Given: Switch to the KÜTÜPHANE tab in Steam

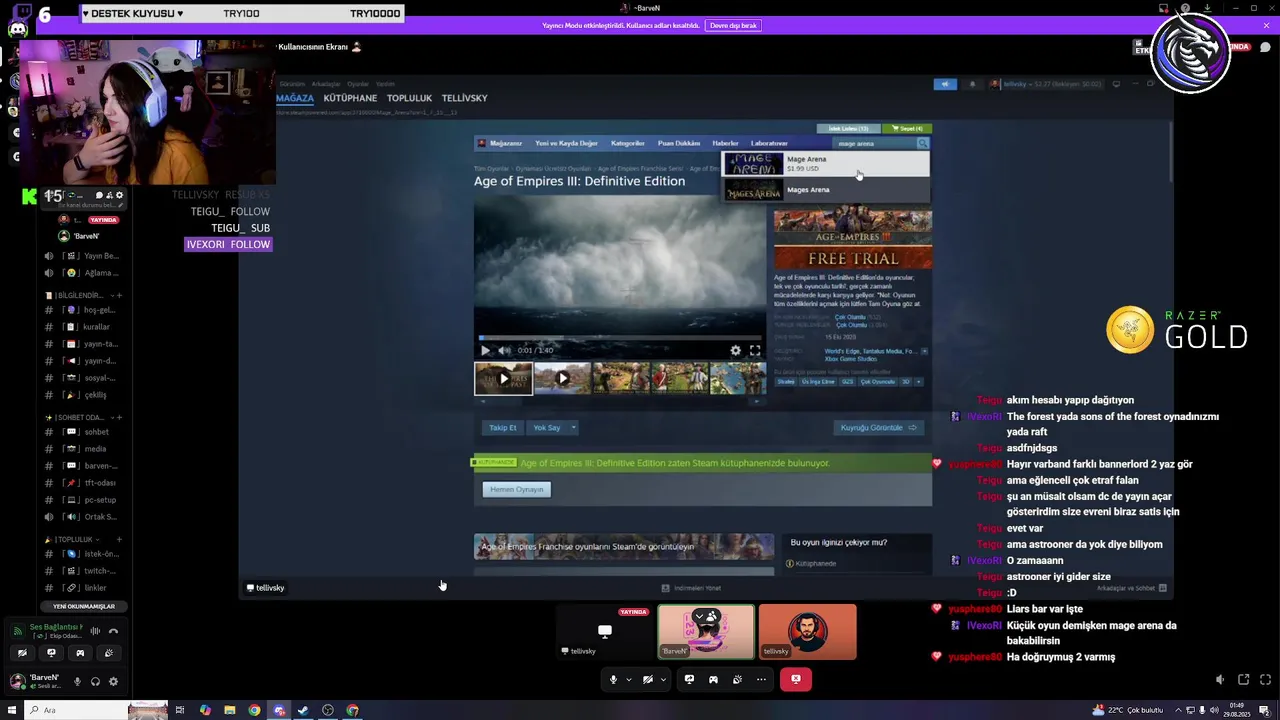Looking at the screenshot, I should pyautogui.click(x=350, y=98).
